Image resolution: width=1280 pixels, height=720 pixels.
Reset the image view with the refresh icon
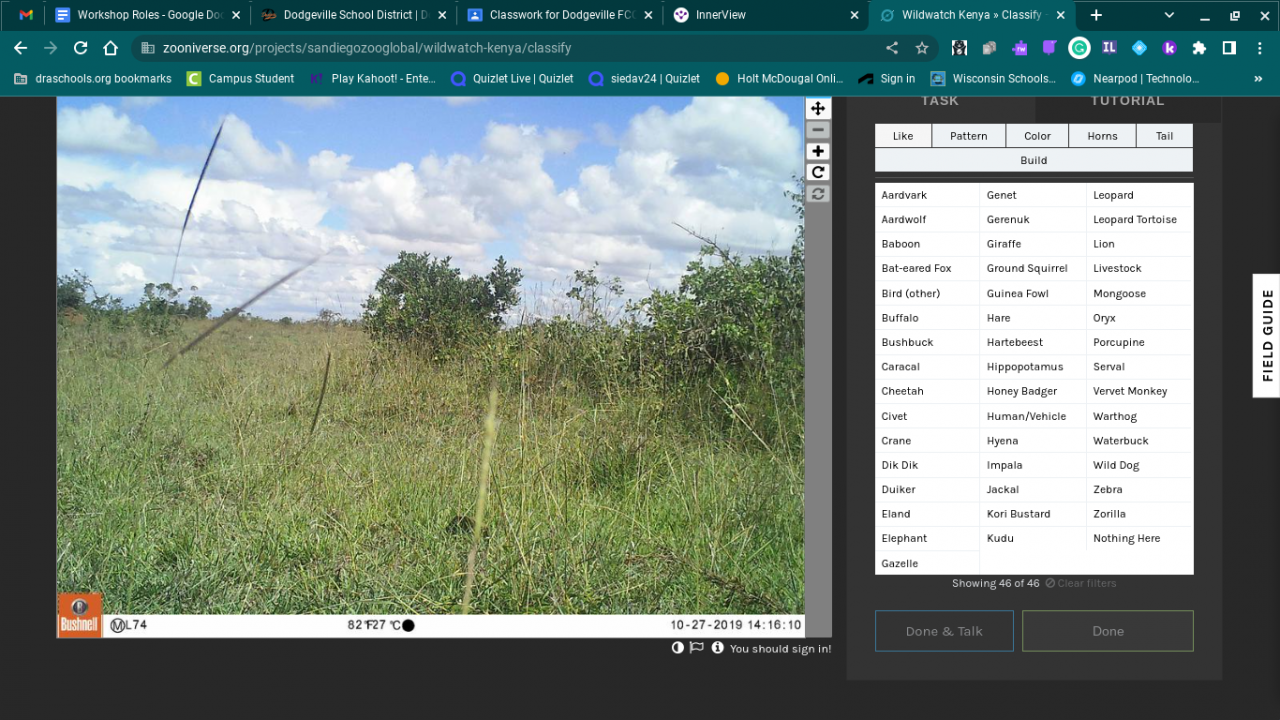pos(818,194)
